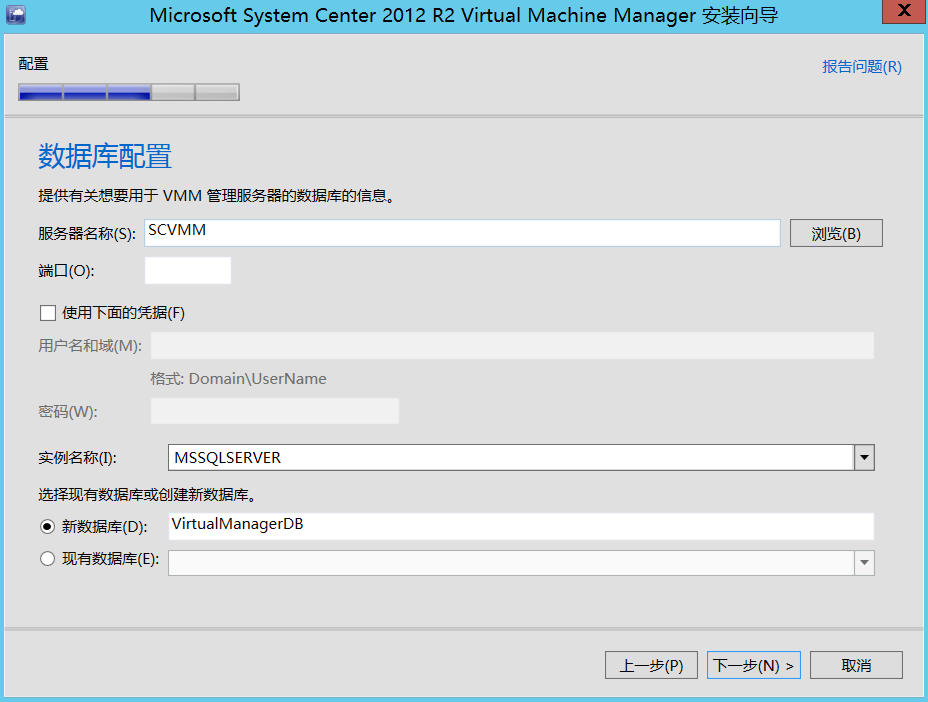Click the 服务器名称(S) label

[x=87, y=234]
